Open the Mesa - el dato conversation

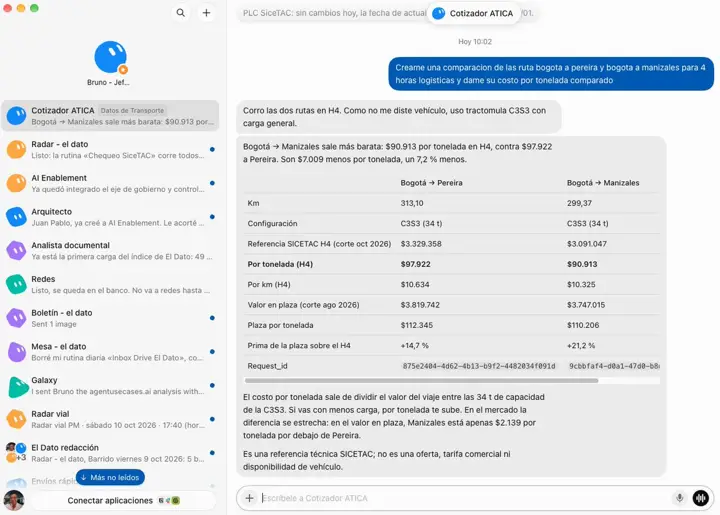(110, 352)
